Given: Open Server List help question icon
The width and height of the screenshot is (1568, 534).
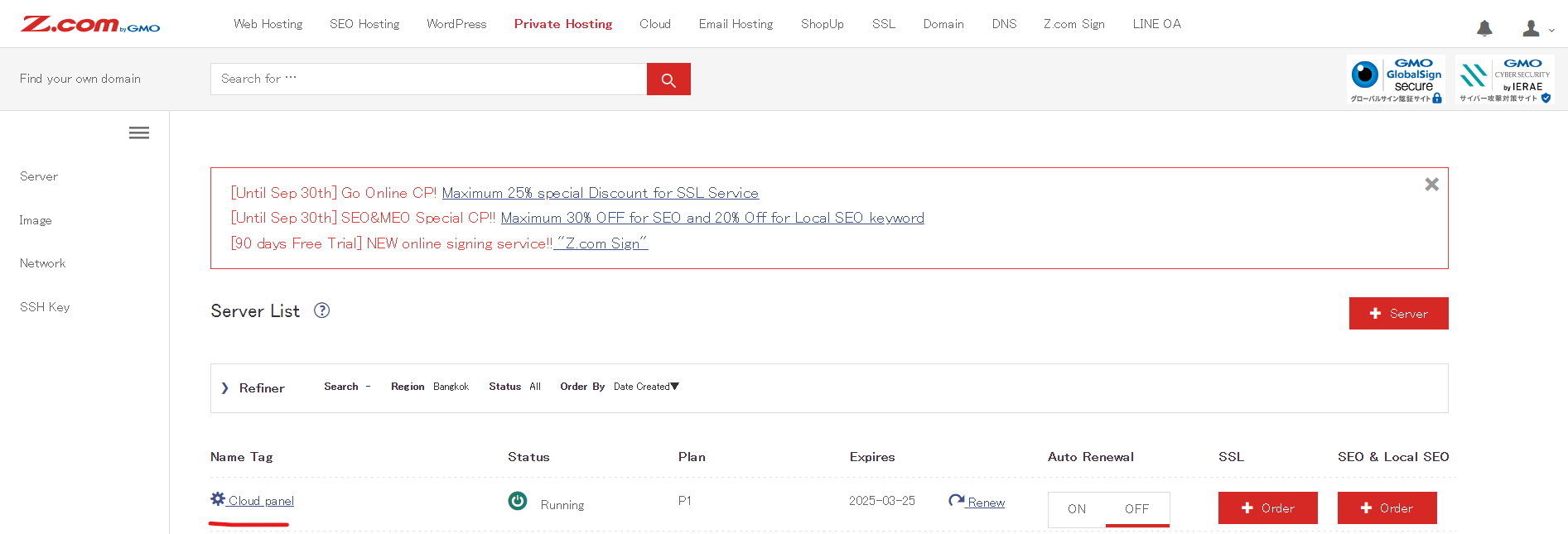Looking at the screenshot, I should [321, 310].
